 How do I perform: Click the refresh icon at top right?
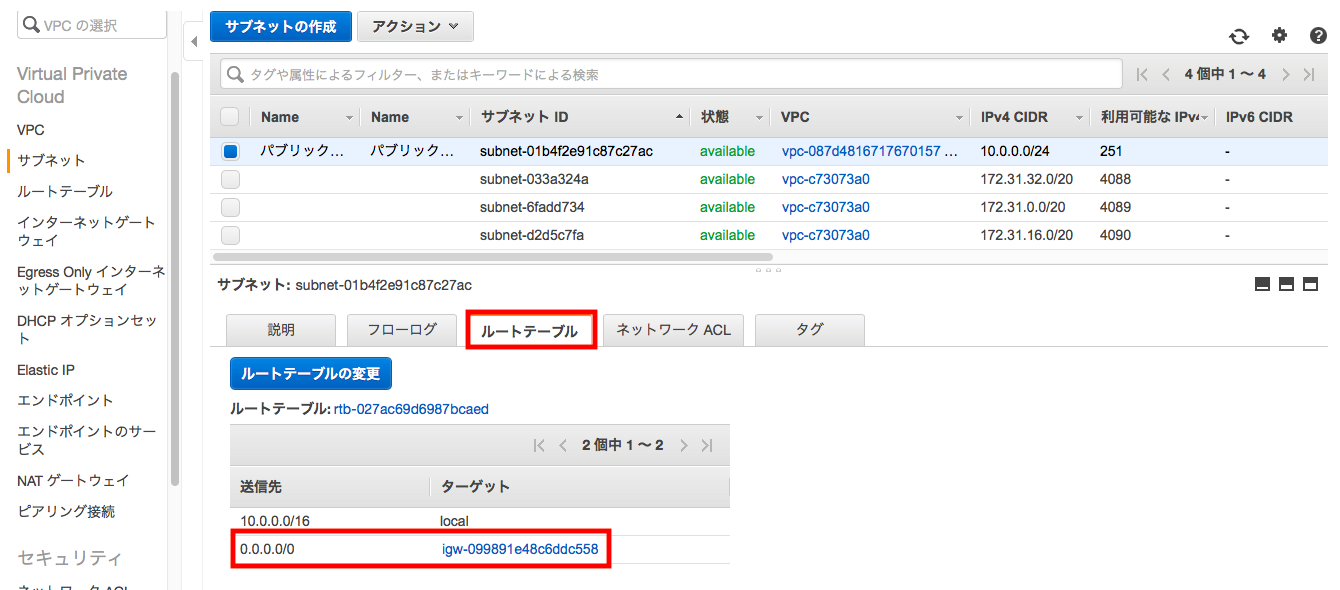1239,36
